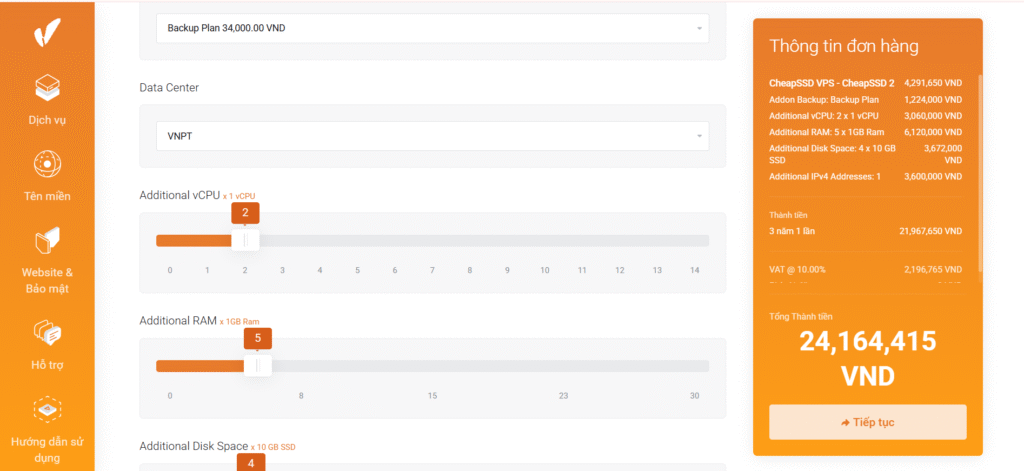Click the site logo icon

(47, 31)
